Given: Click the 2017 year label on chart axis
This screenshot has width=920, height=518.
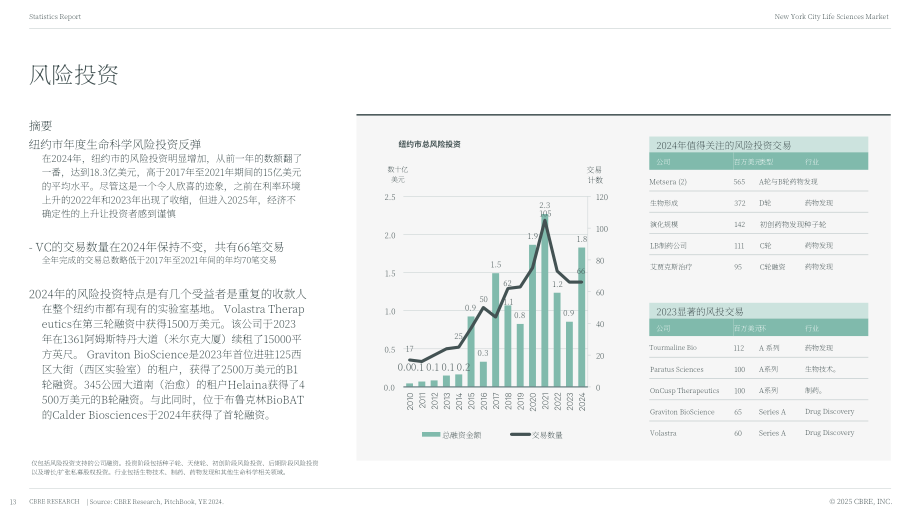Looking at the screenshot, I should point(496,401).
